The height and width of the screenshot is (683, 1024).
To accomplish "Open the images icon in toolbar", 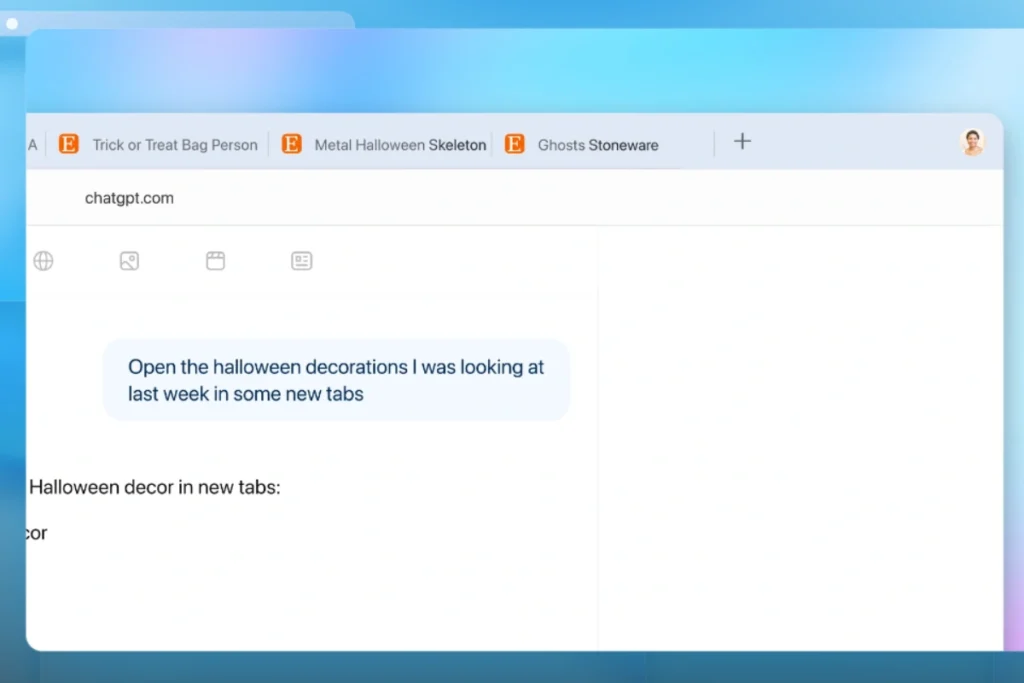I will 129,261.
